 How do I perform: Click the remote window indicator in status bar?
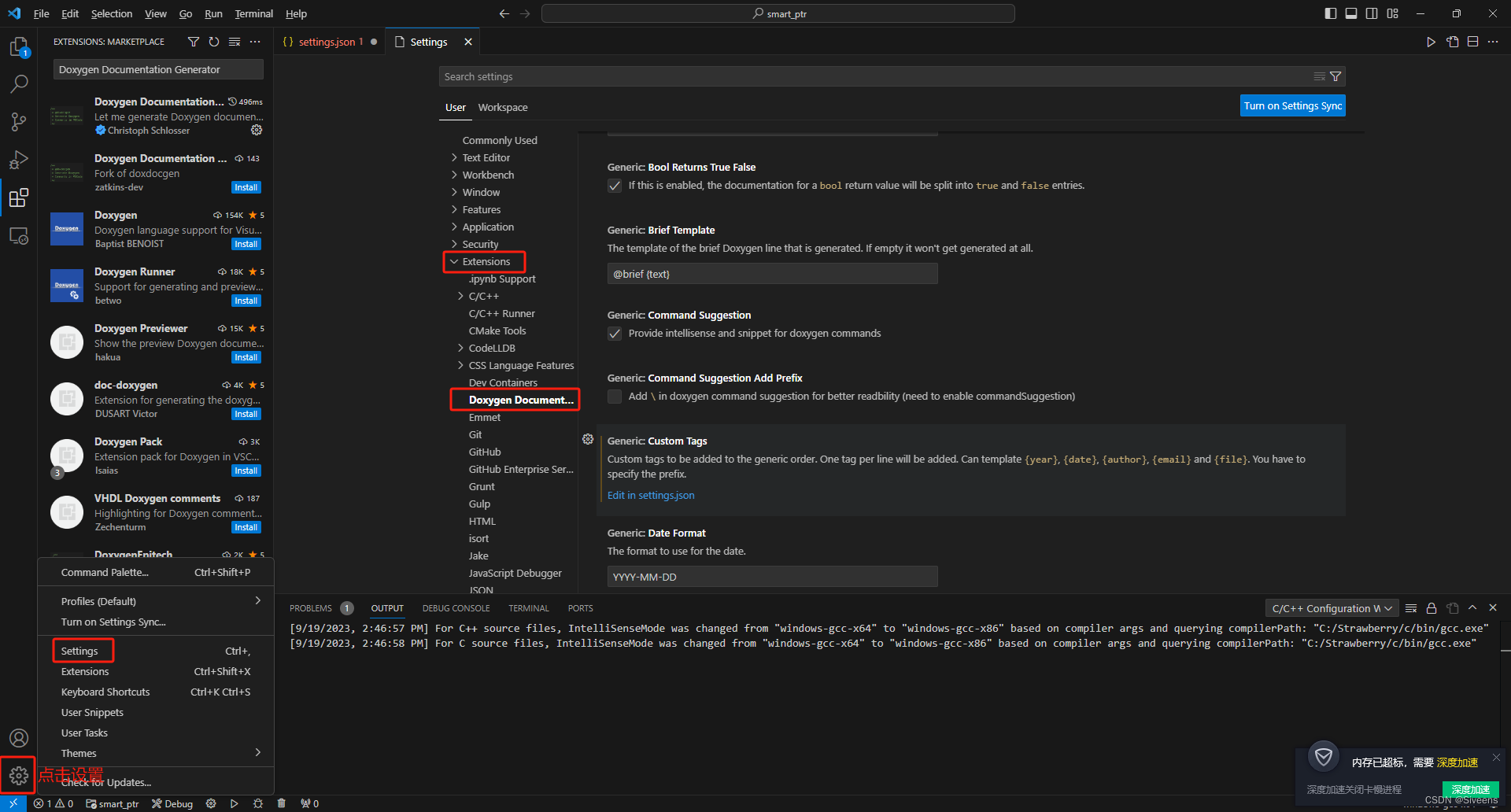tap(13, 803)
